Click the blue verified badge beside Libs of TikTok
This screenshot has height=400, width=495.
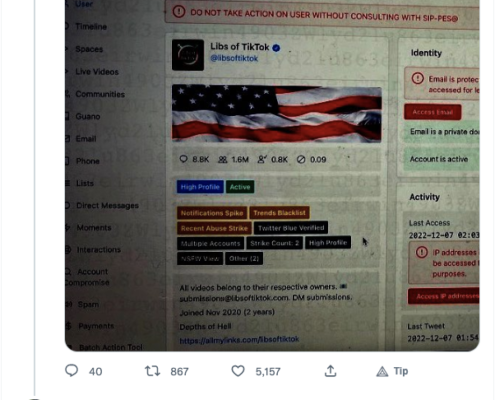(x=276, y=48)
